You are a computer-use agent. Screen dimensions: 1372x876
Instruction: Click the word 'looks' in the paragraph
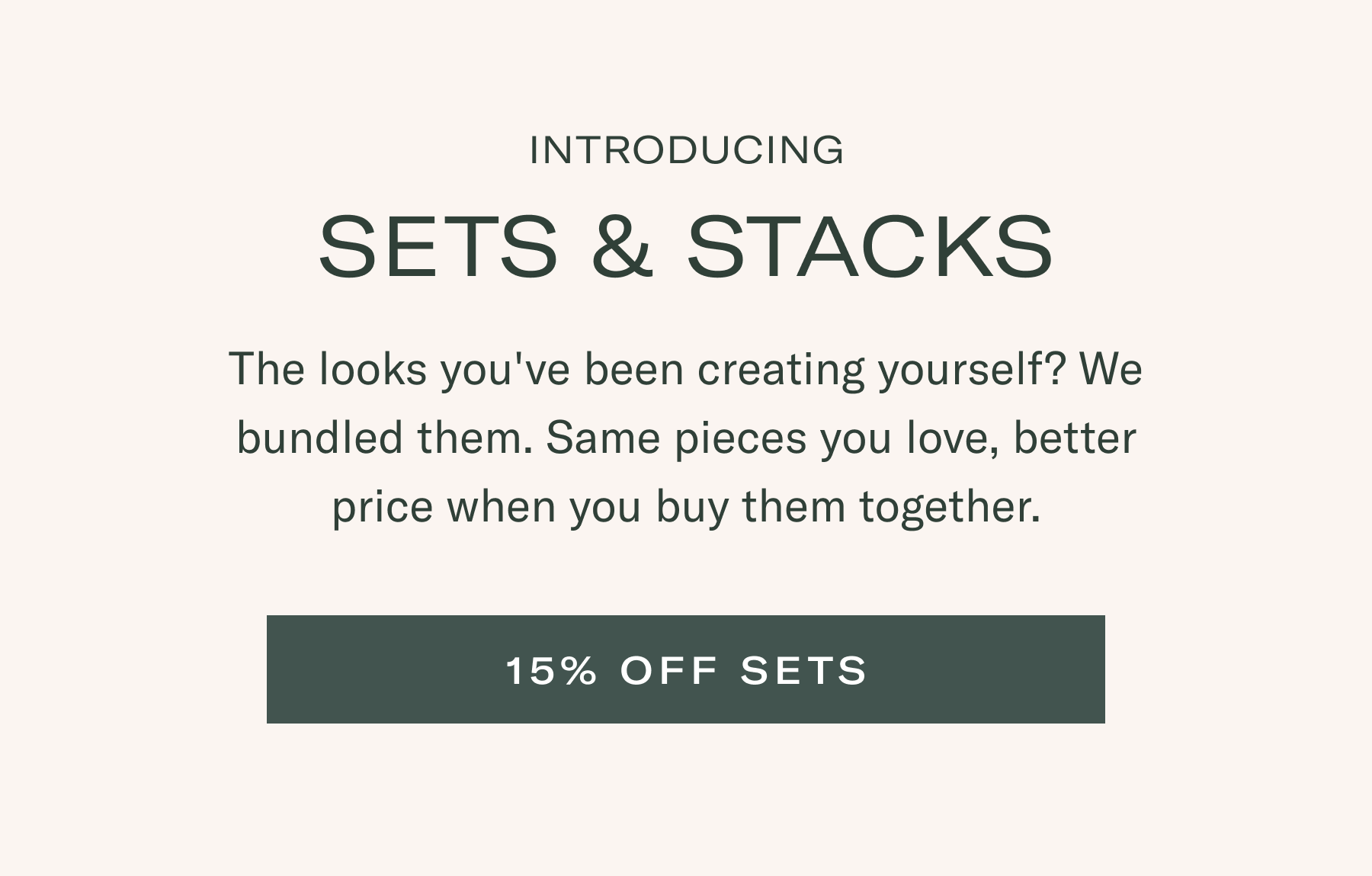pos(373,370)
